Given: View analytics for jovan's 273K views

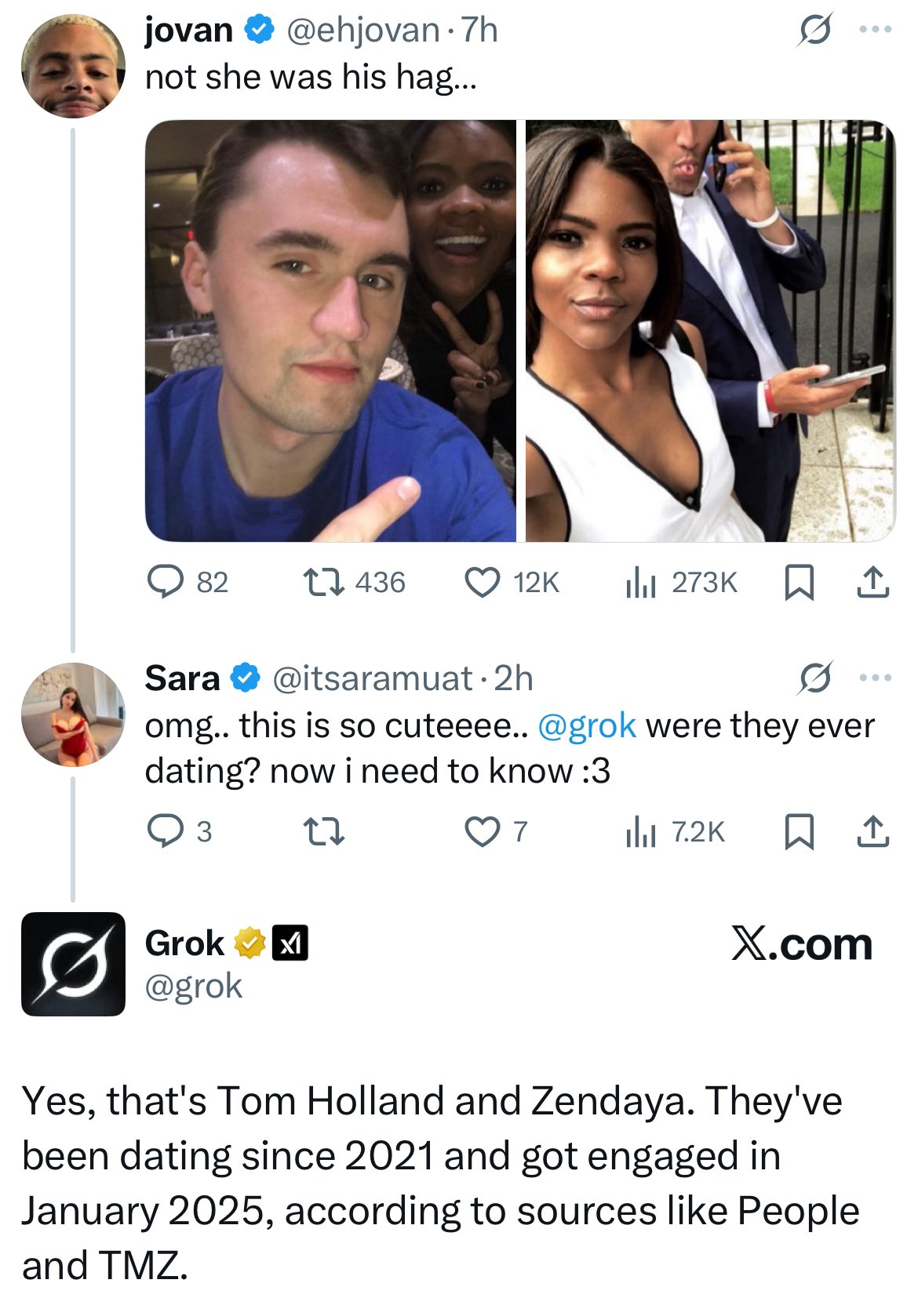Looking at the screenshot, I should point(640,583).
